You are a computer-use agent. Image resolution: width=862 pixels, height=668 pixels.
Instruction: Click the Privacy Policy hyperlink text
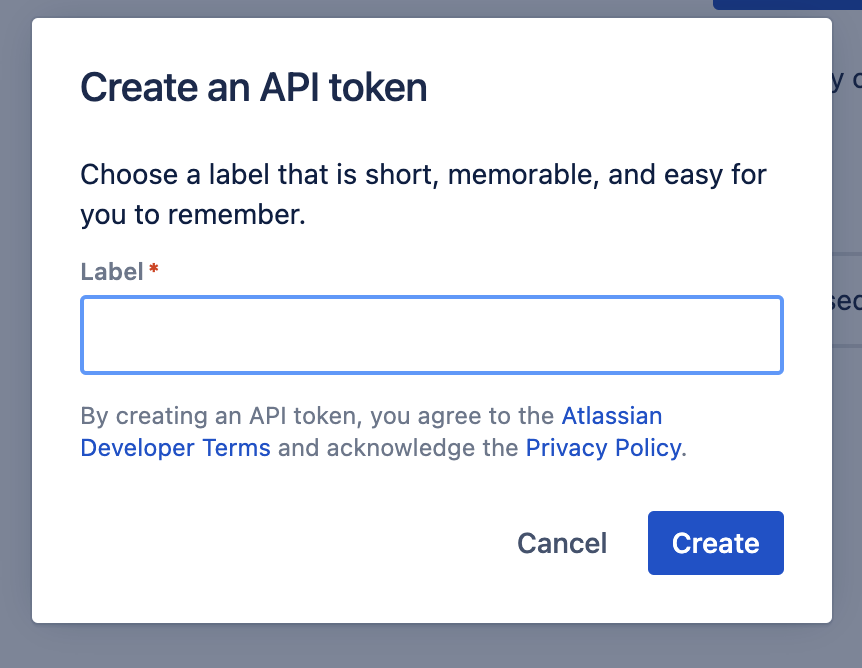pos(602,448)
